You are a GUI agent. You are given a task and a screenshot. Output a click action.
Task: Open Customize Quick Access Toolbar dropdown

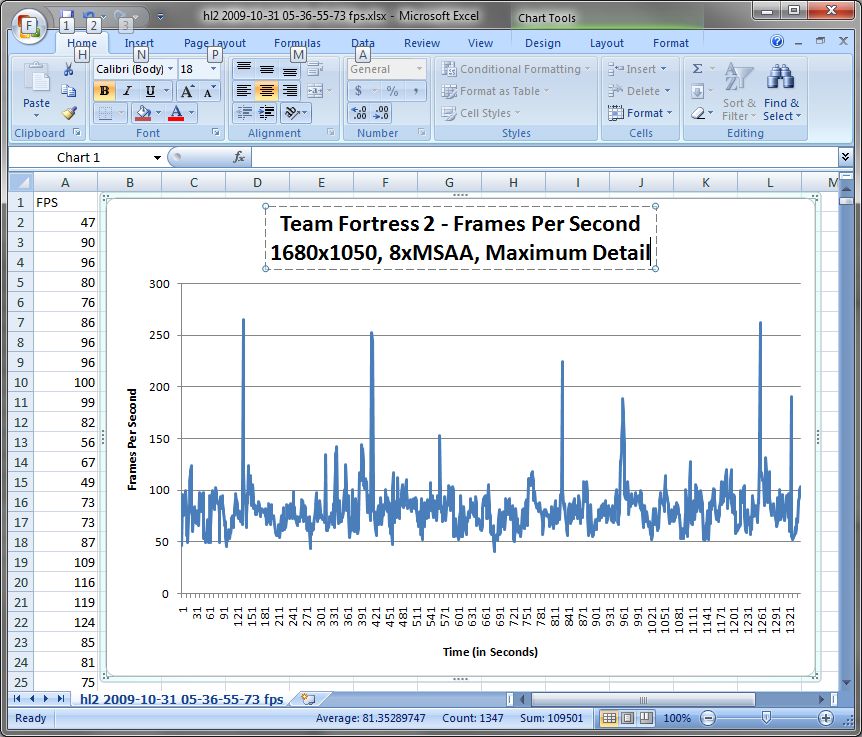tap(161, 16)
